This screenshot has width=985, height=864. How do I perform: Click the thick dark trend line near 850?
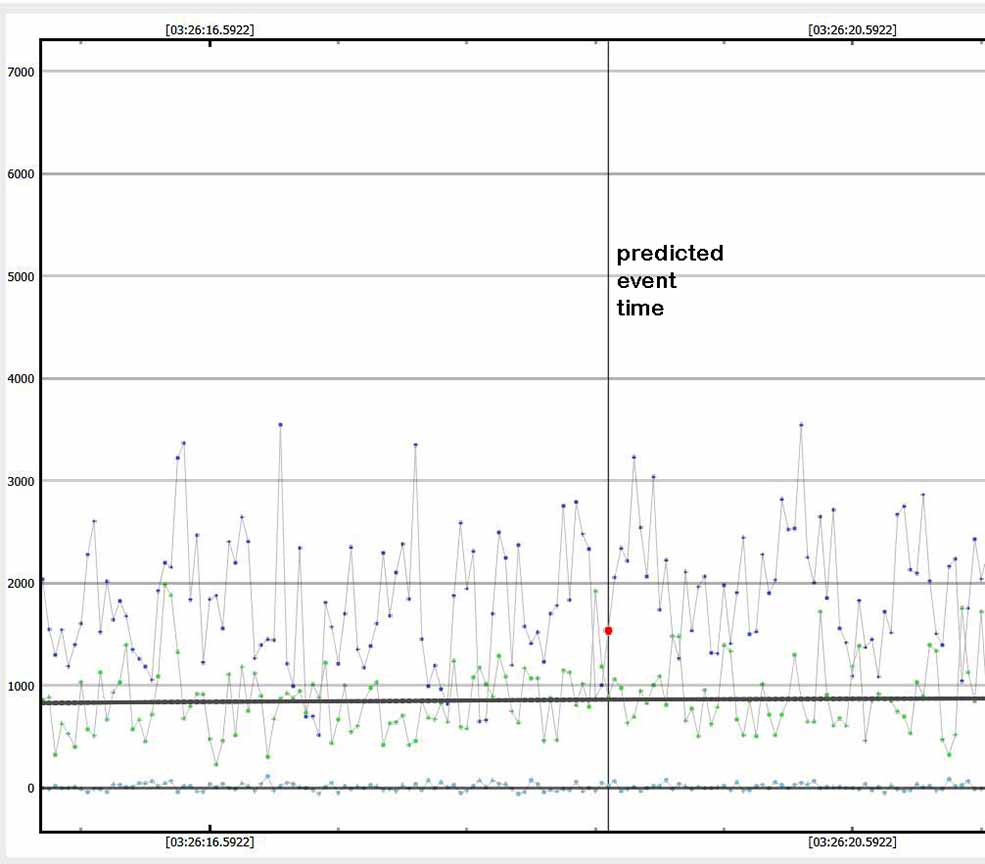[400, 701]
